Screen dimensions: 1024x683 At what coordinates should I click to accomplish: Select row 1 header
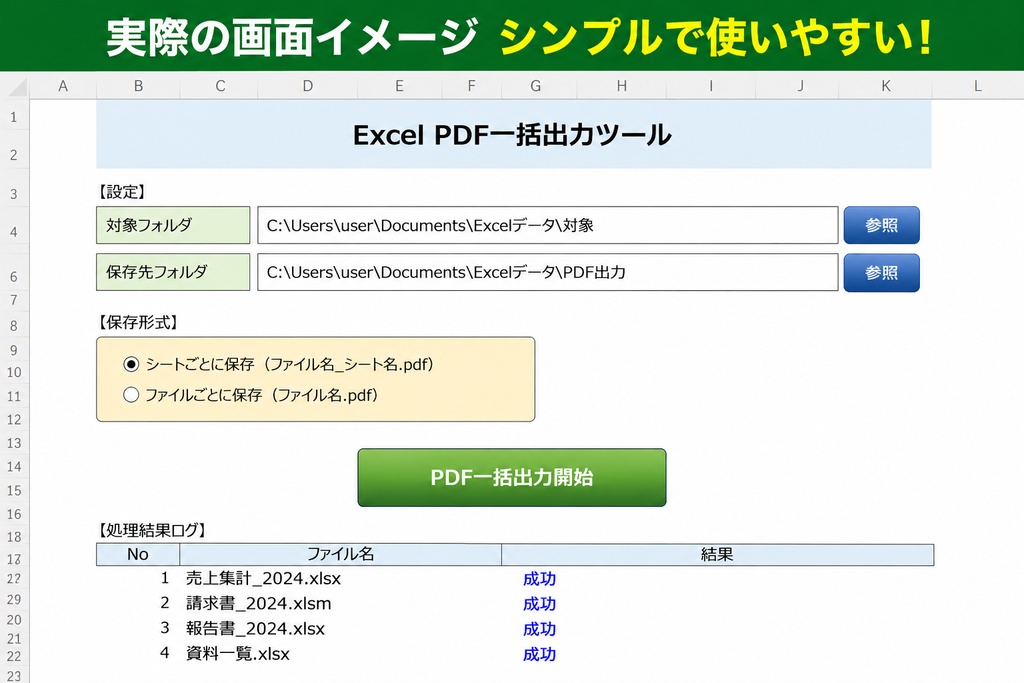tap(14, 118)
